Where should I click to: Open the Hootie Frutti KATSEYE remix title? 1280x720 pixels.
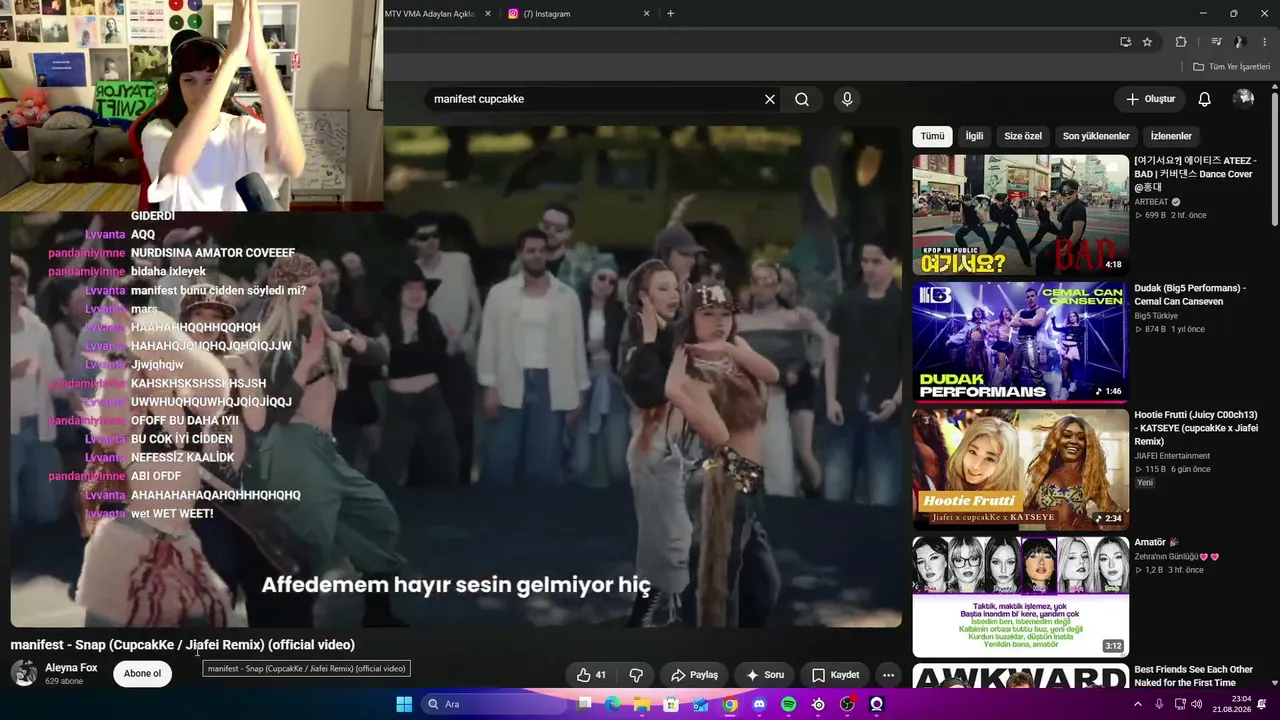1196,428
